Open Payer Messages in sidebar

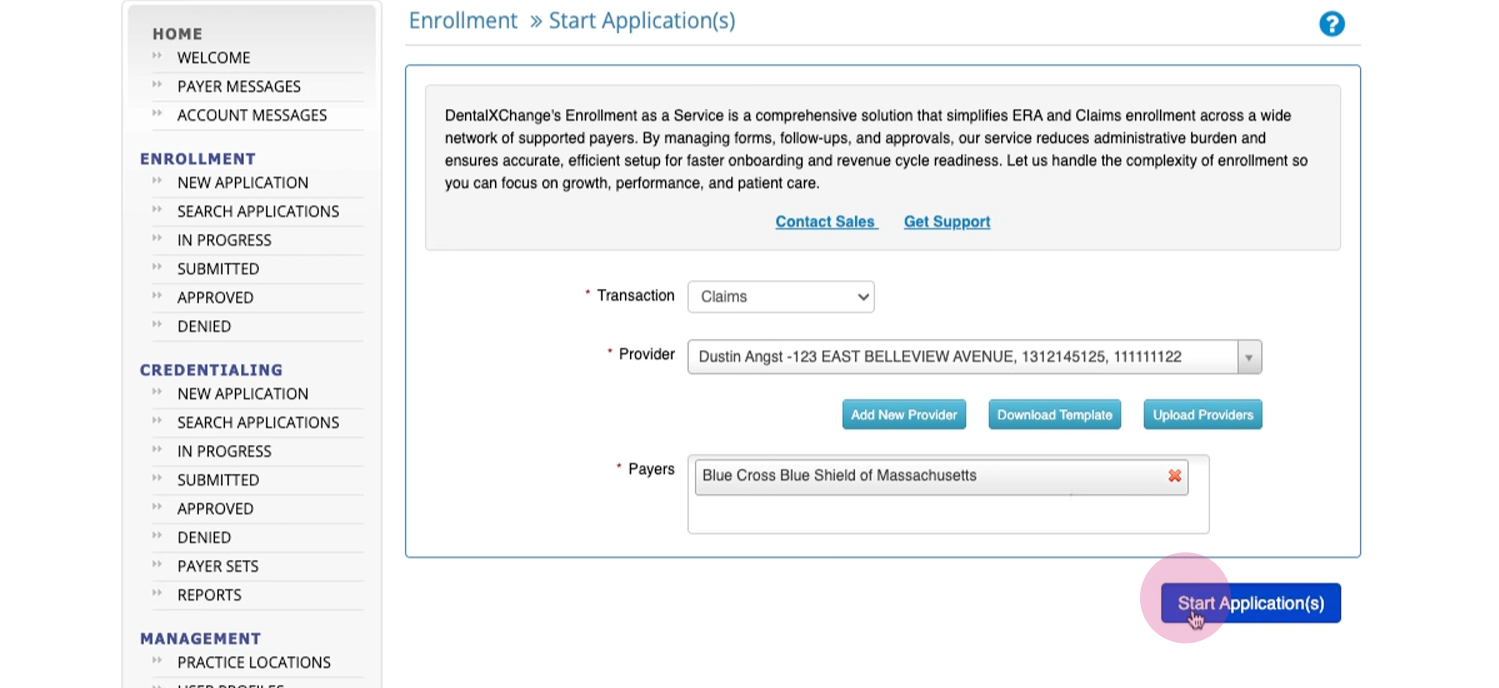pos(239,87)
